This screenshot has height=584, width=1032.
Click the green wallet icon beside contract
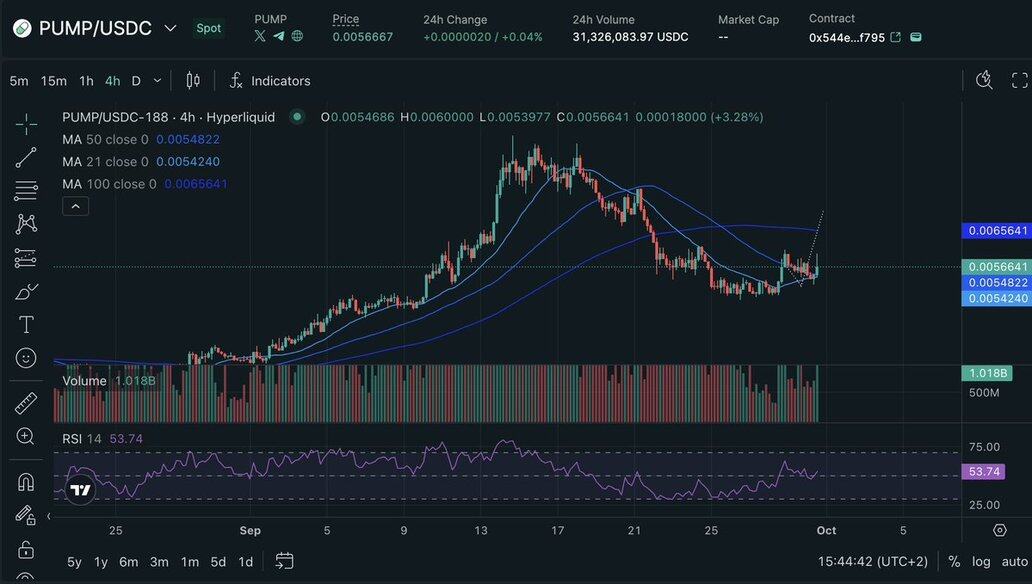(x=916, y=38)
